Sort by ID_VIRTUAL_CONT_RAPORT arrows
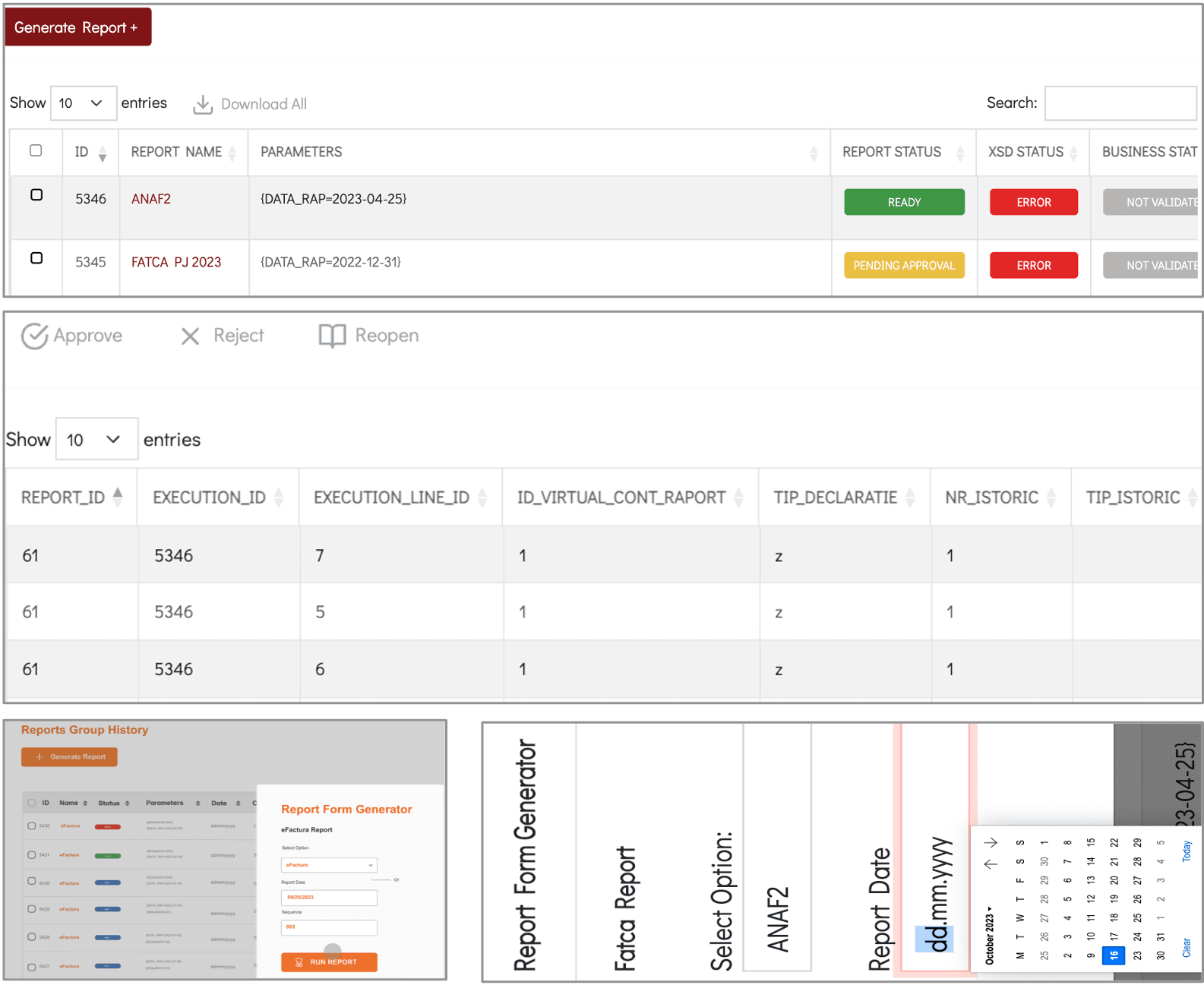The image size is (1204, 985). pos(738,497)
